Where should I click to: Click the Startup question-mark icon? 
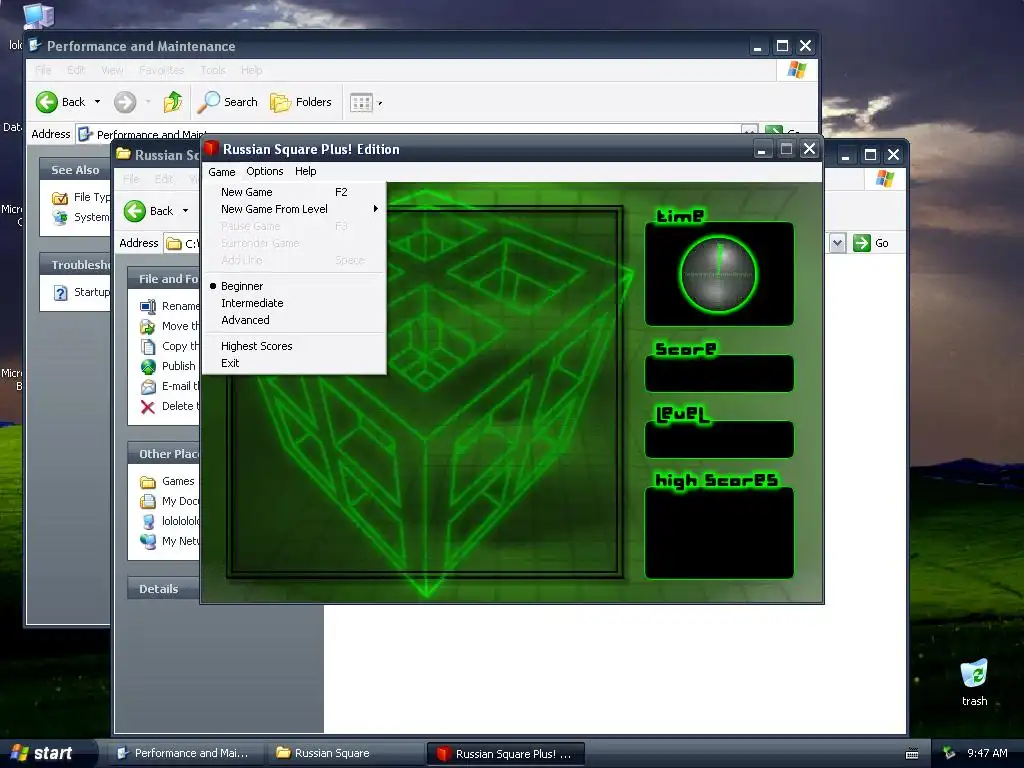[60, 292]
